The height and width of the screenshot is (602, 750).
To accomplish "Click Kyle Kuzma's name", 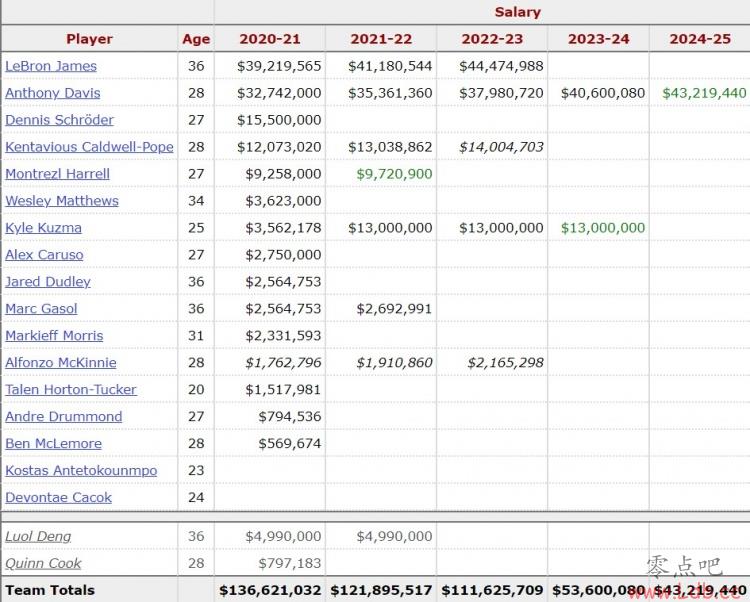I will [44, 228].
